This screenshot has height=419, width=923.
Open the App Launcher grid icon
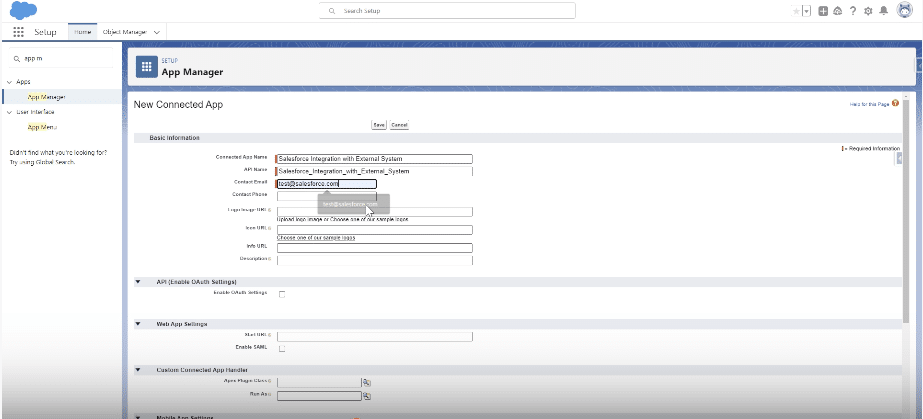pos(18,32)
